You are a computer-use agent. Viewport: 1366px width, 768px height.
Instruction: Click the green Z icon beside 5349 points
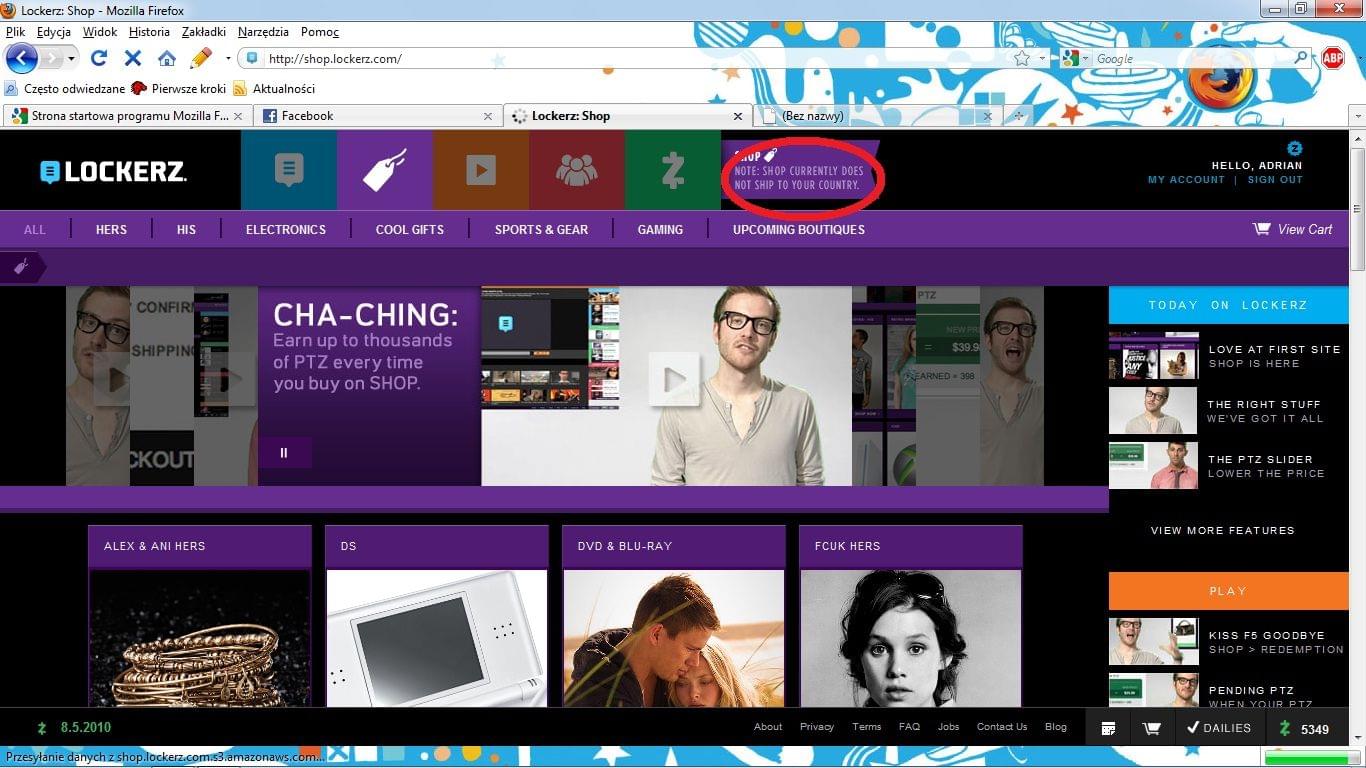click(x=1285, y=728)
